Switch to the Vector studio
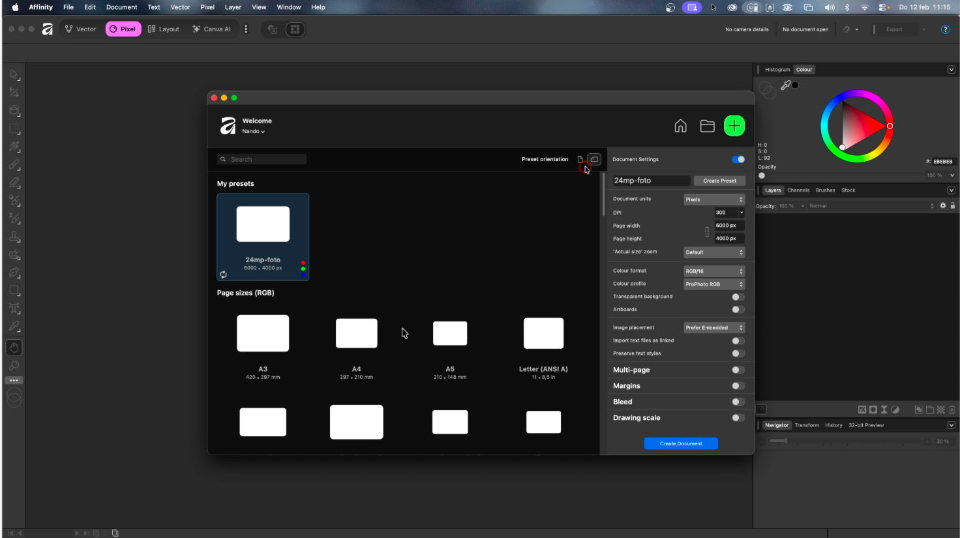The height and width of the screenshot is (538, 960). pyautogui.click(x=80, y=29)
